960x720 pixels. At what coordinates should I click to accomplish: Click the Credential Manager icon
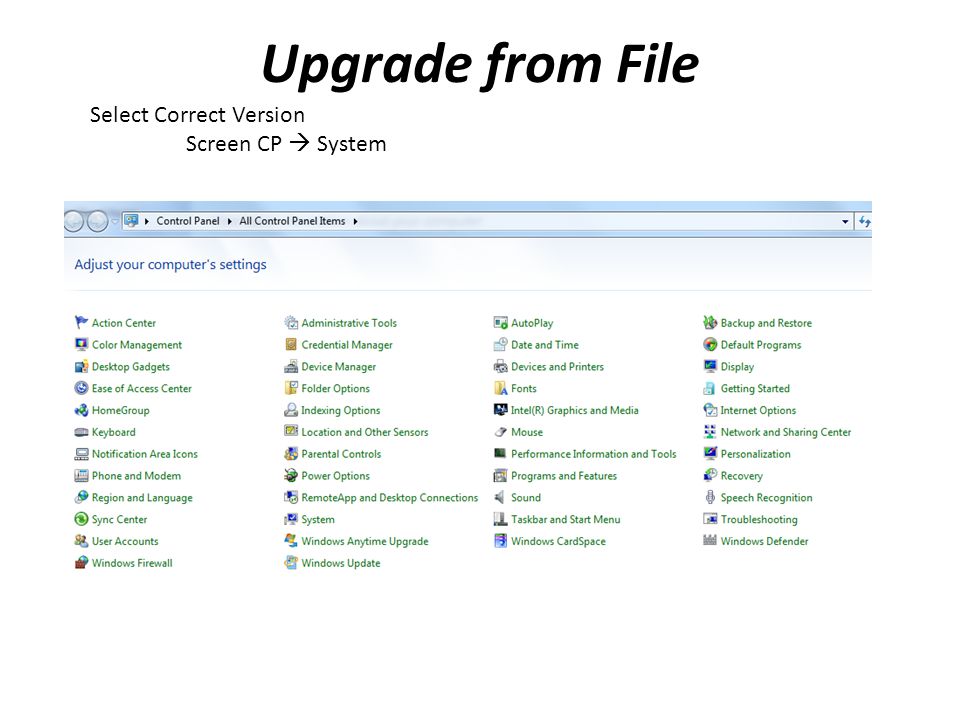coord(291,344)
